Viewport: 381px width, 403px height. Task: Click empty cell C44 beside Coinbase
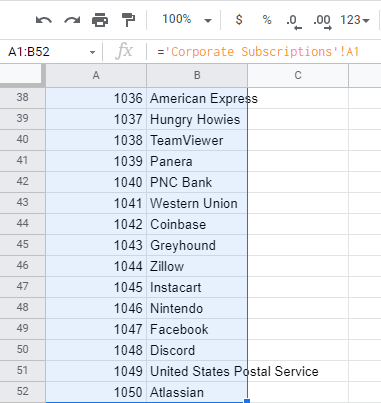(x=298, y=224)
